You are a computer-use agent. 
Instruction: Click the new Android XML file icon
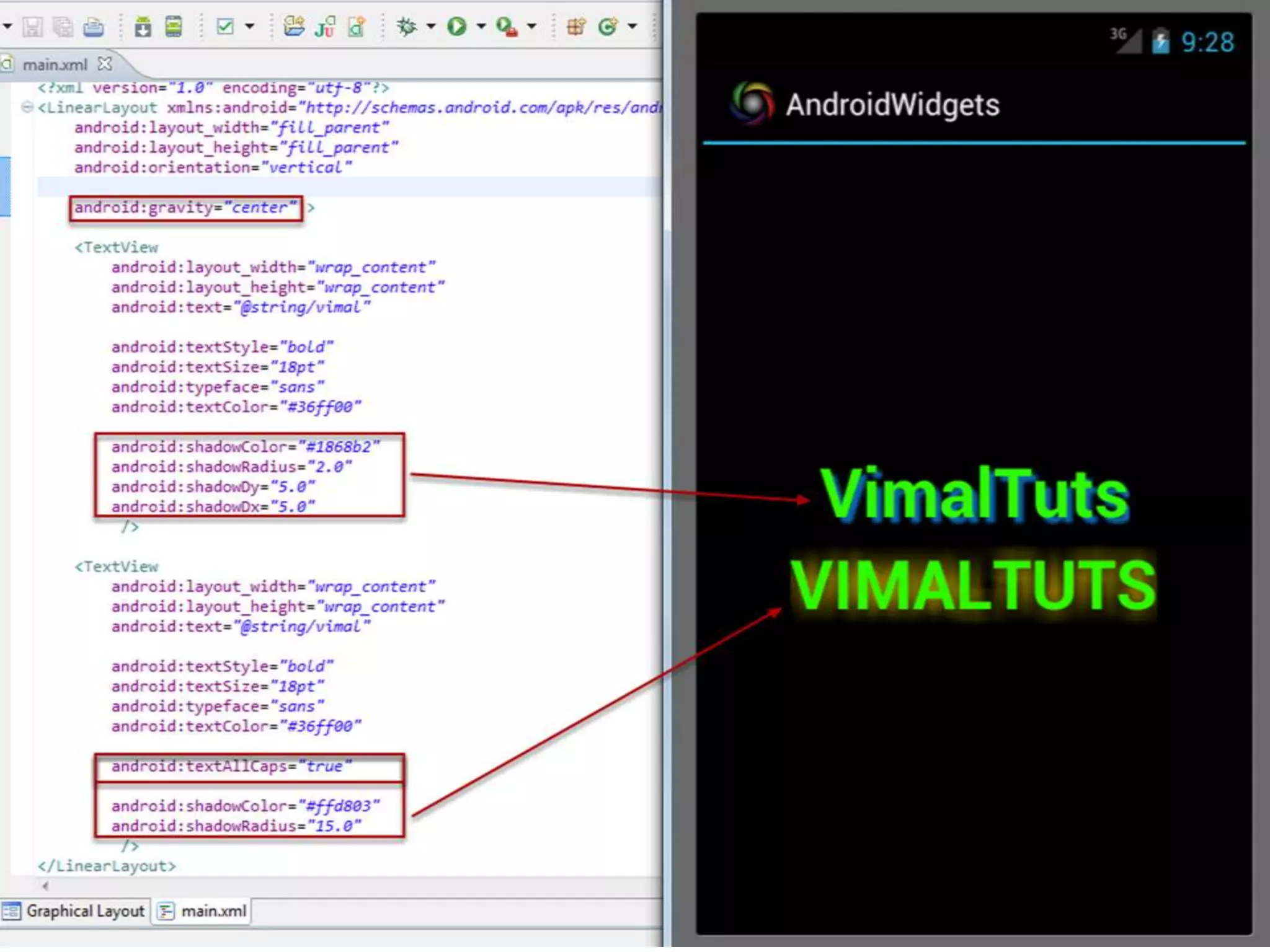(x=357, y=27)
